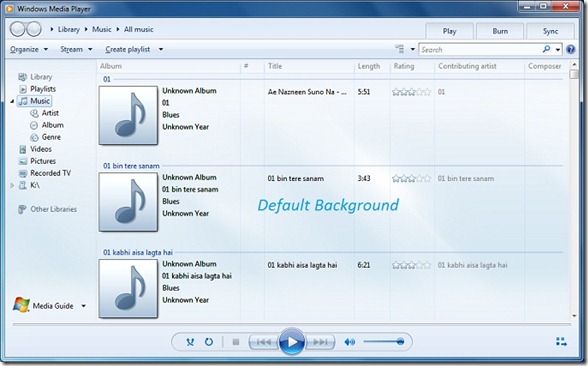Expand the K:\ drive tree arrow
588x366 pixels.
pos(12,185)
